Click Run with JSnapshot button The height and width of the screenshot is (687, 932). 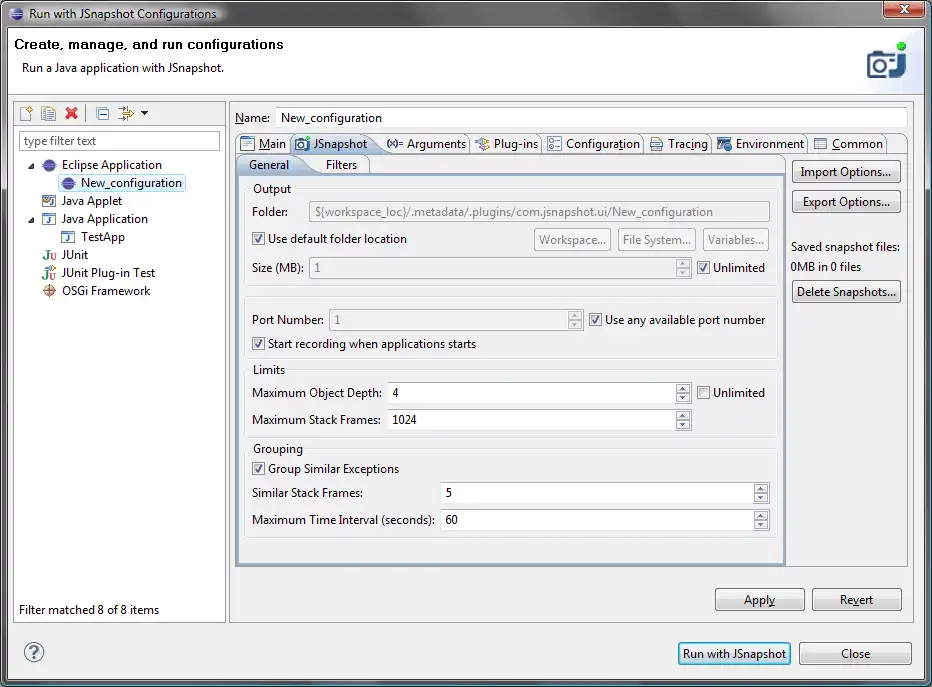coord(734,654)
